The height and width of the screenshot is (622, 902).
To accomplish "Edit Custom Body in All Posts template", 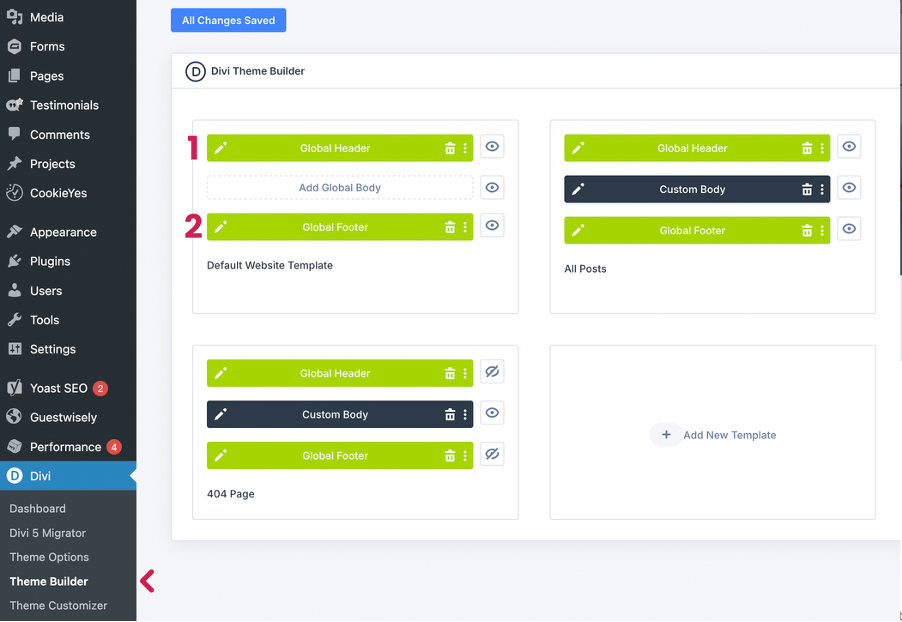I will tap(578, 189).
